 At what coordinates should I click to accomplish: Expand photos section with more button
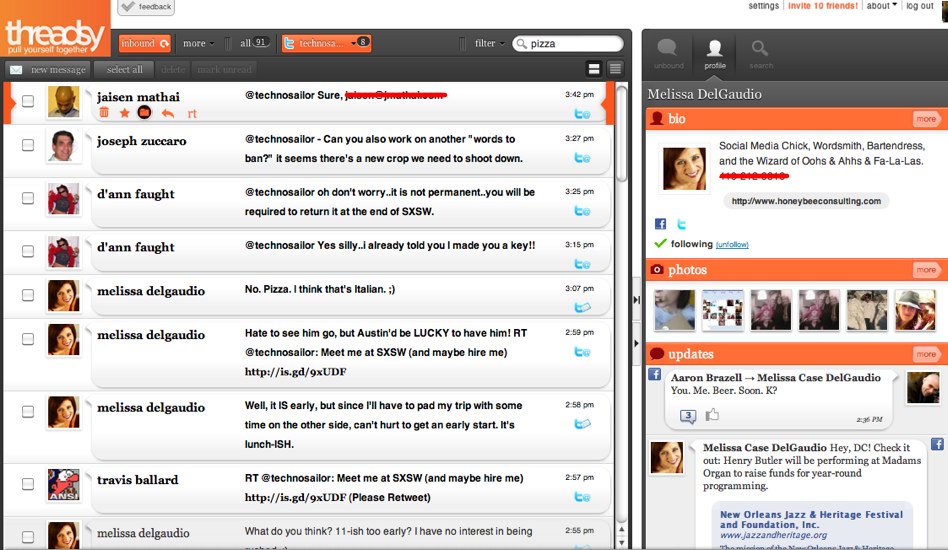point(926,270)
